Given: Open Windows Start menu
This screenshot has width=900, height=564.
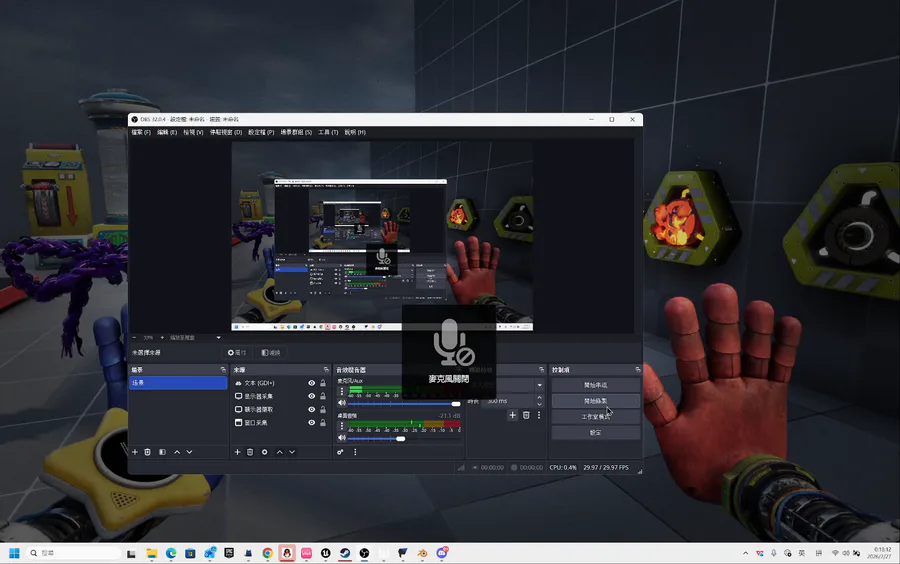Looking at the screenshot, I should point(14,553).
